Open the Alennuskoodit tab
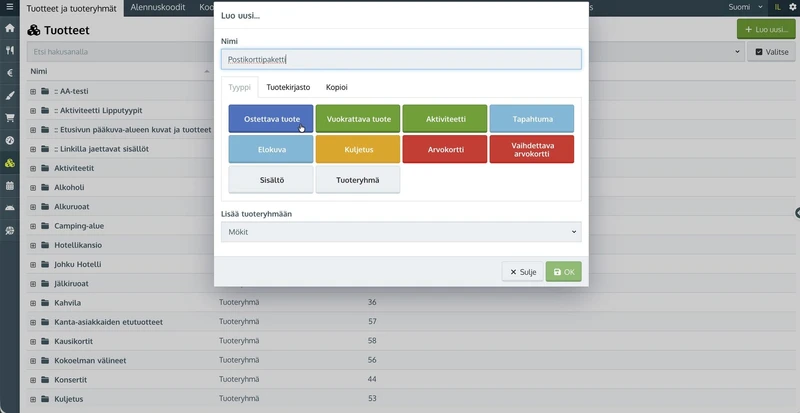Image resolution: width=800 pixels, height=413 pixels. pos(158,7)
